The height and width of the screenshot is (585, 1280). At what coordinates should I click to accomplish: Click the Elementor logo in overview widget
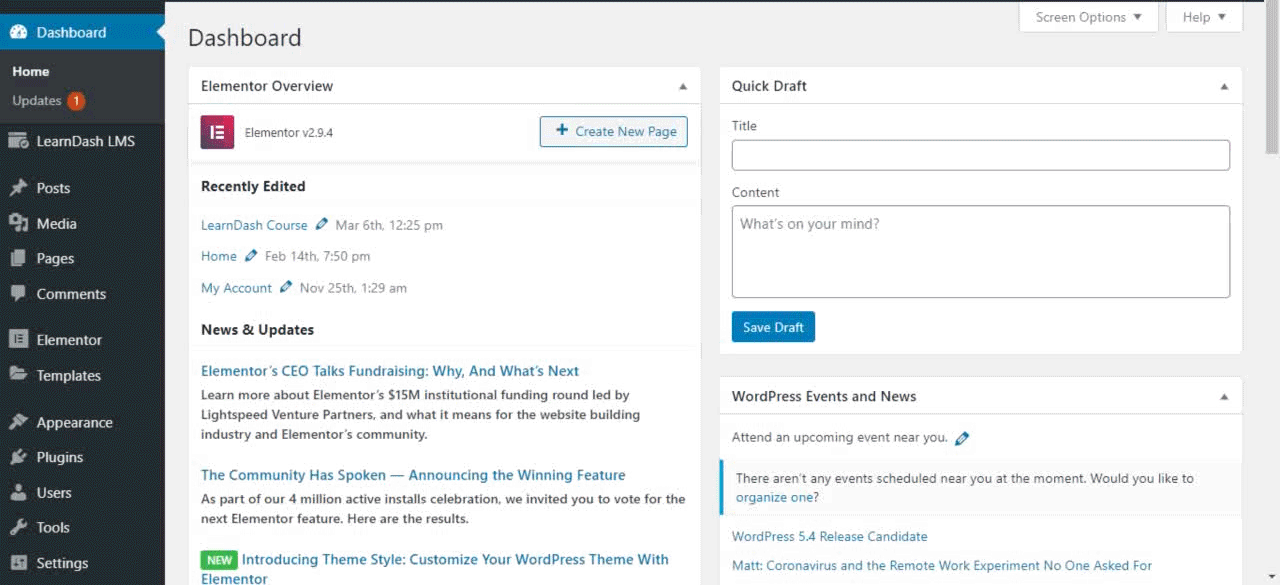click(217, 132)
